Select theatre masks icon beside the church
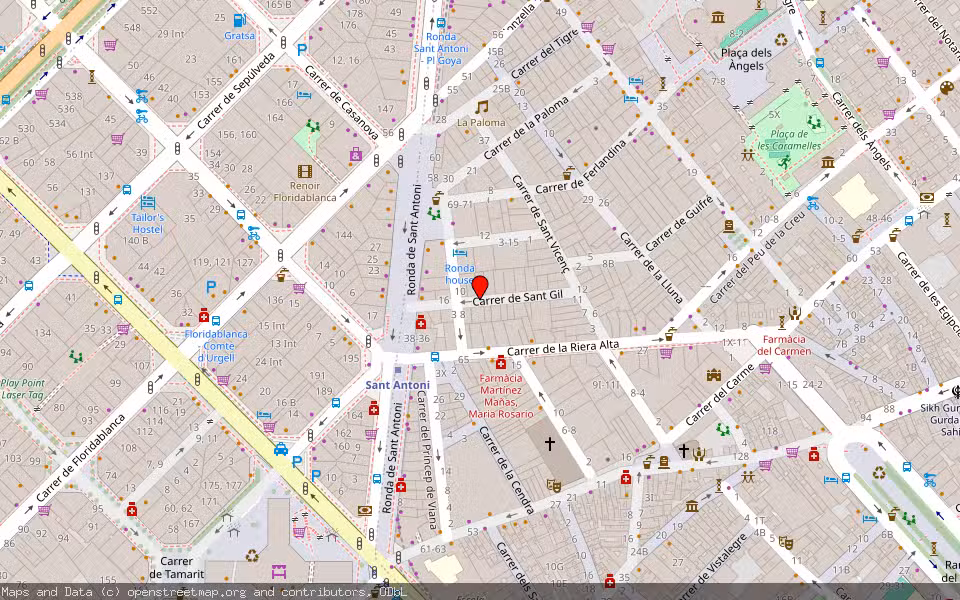The width and height of the screenshot is (960, 600). click(x=553, y=486)
